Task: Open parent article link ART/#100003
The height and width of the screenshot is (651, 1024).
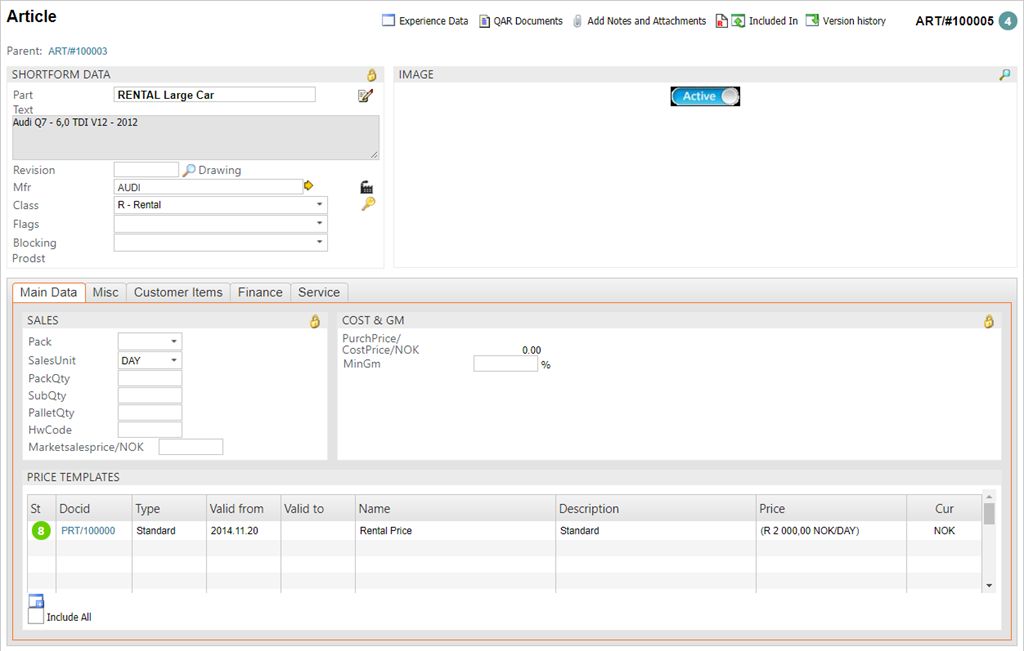Action: click(x=78, y=51)
